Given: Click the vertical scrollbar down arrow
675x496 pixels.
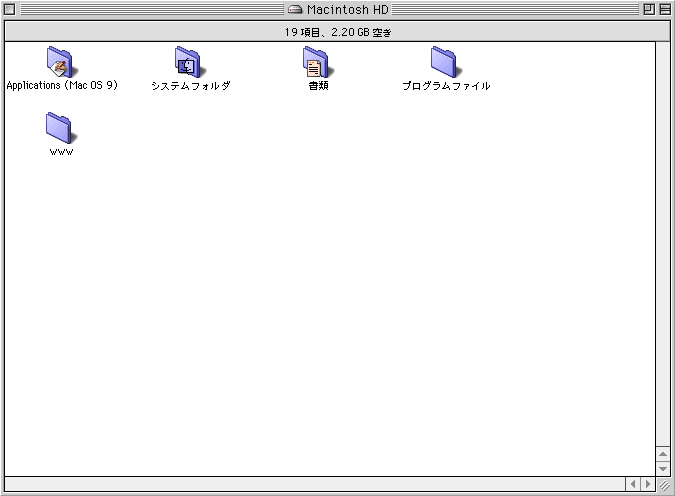Looking at the screenshot, I should click(x=663, y=468).
